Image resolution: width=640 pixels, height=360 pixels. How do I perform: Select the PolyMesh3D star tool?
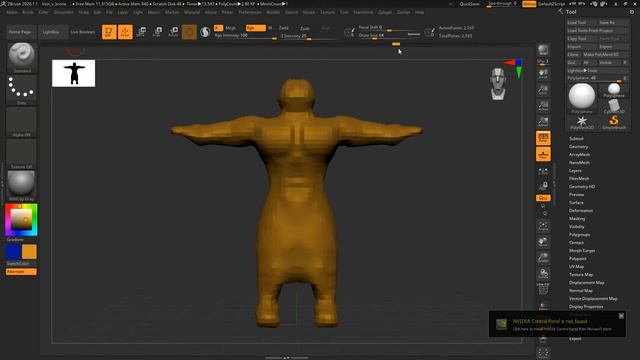[x=582, y=122]
